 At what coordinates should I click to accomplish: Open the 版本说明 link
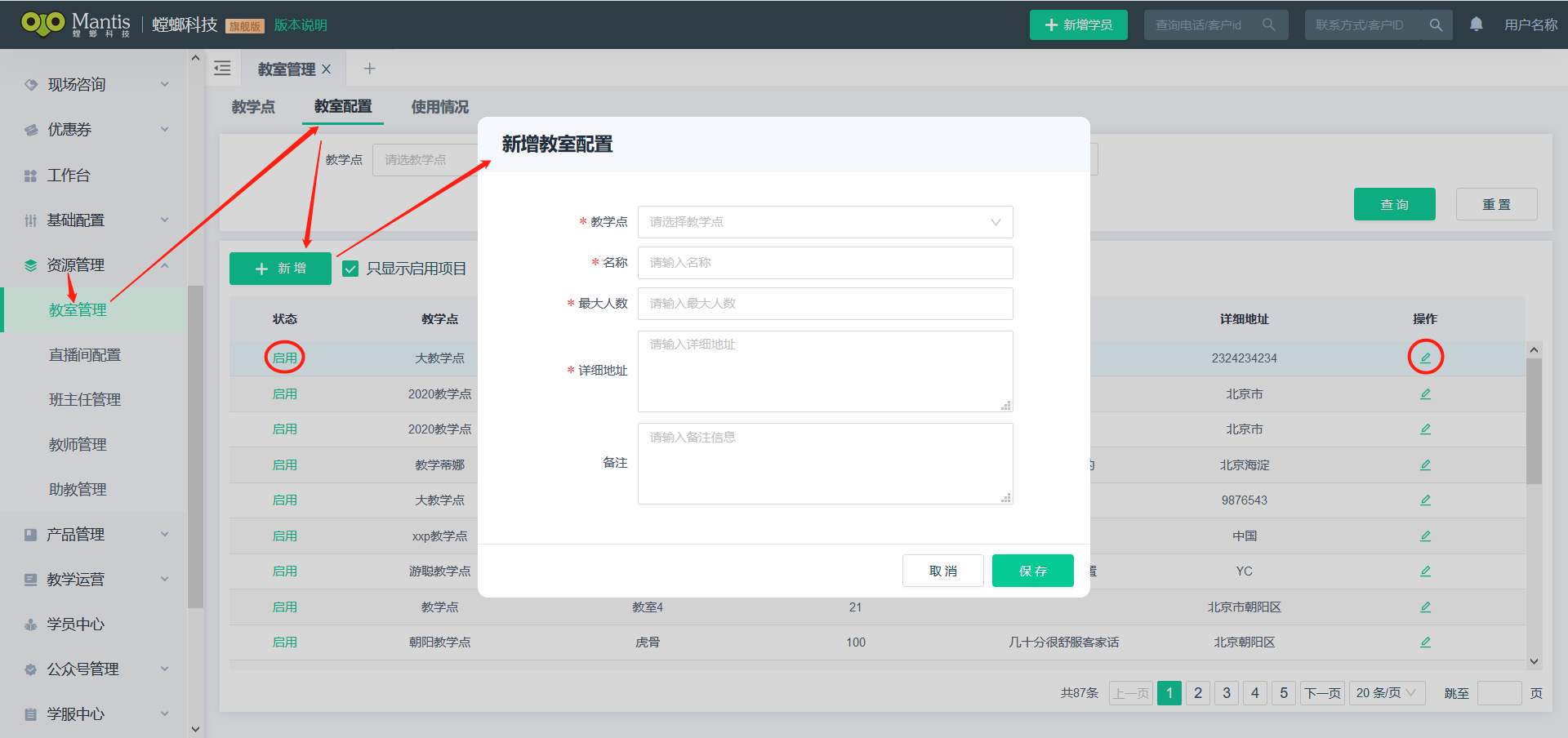click(x=301, y=25)
